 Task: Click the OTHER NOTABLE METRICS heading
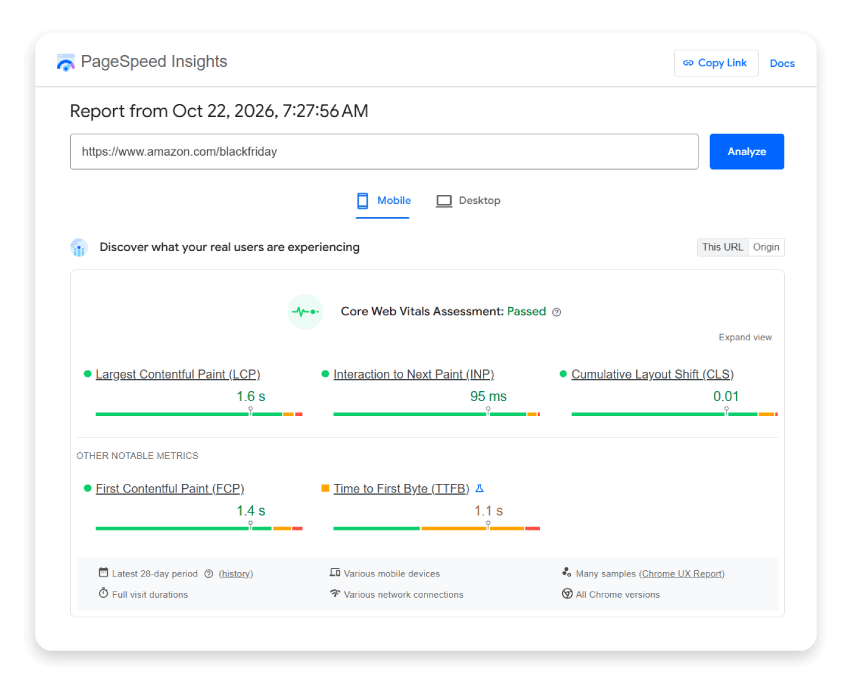point(137,456)
